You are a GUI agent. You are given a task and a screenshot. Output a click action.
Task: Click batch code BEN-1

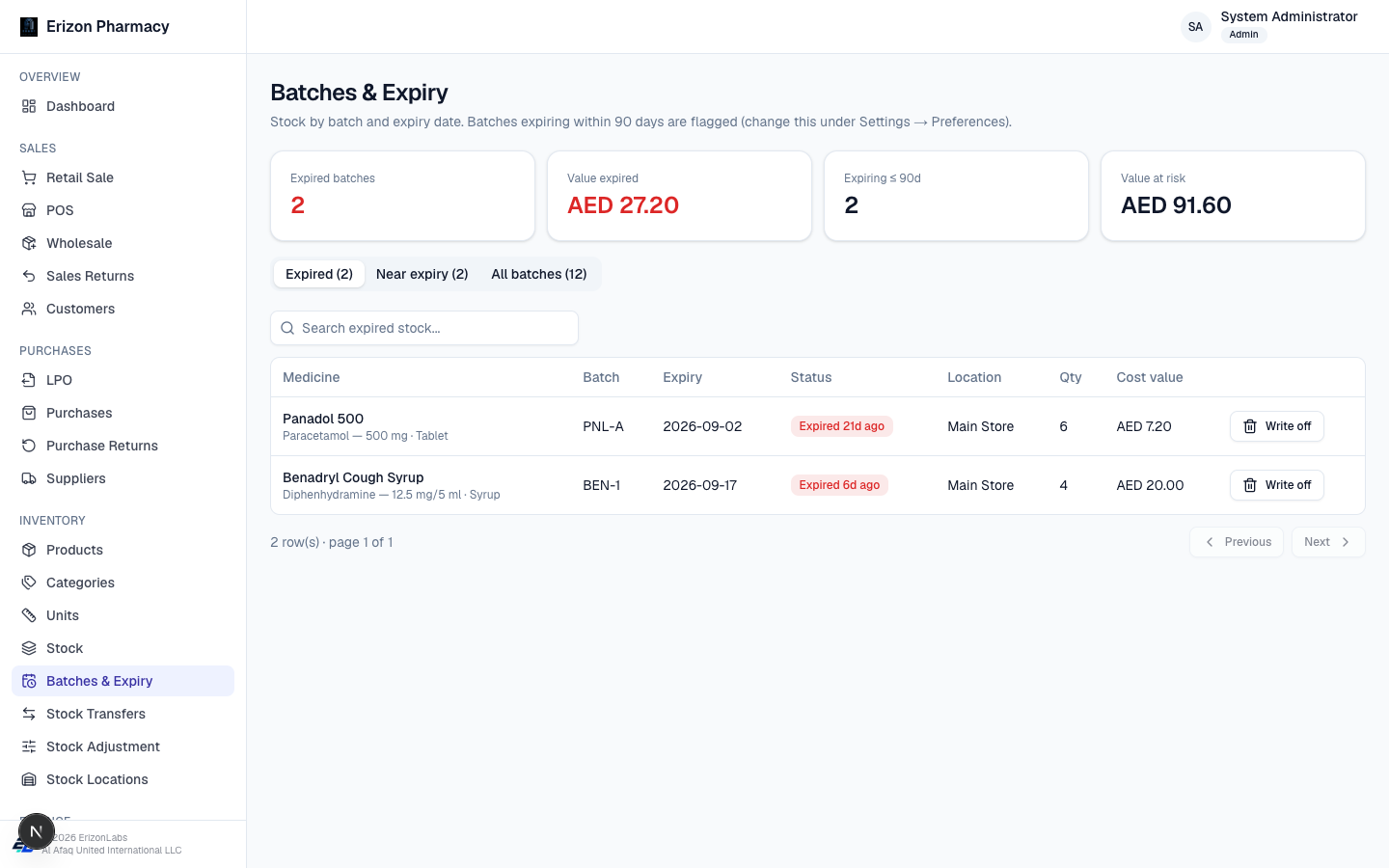pyautogui.click(x=602, y=485)
